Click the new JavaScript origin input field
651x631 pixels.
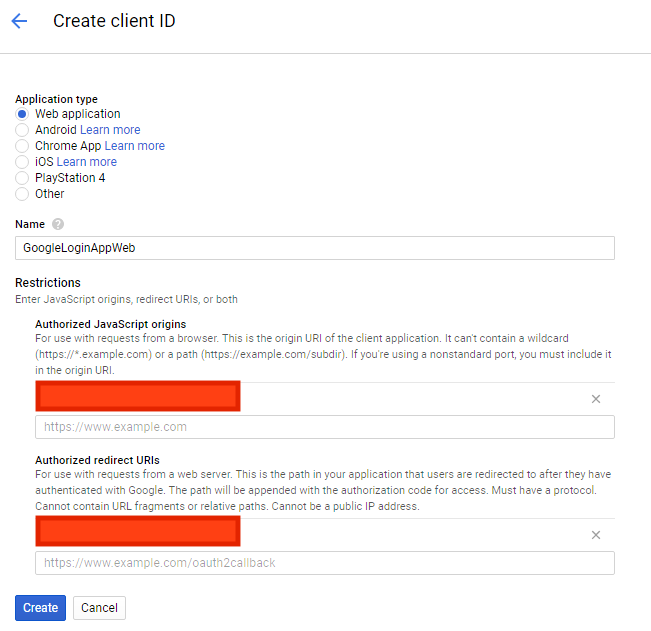325,427
